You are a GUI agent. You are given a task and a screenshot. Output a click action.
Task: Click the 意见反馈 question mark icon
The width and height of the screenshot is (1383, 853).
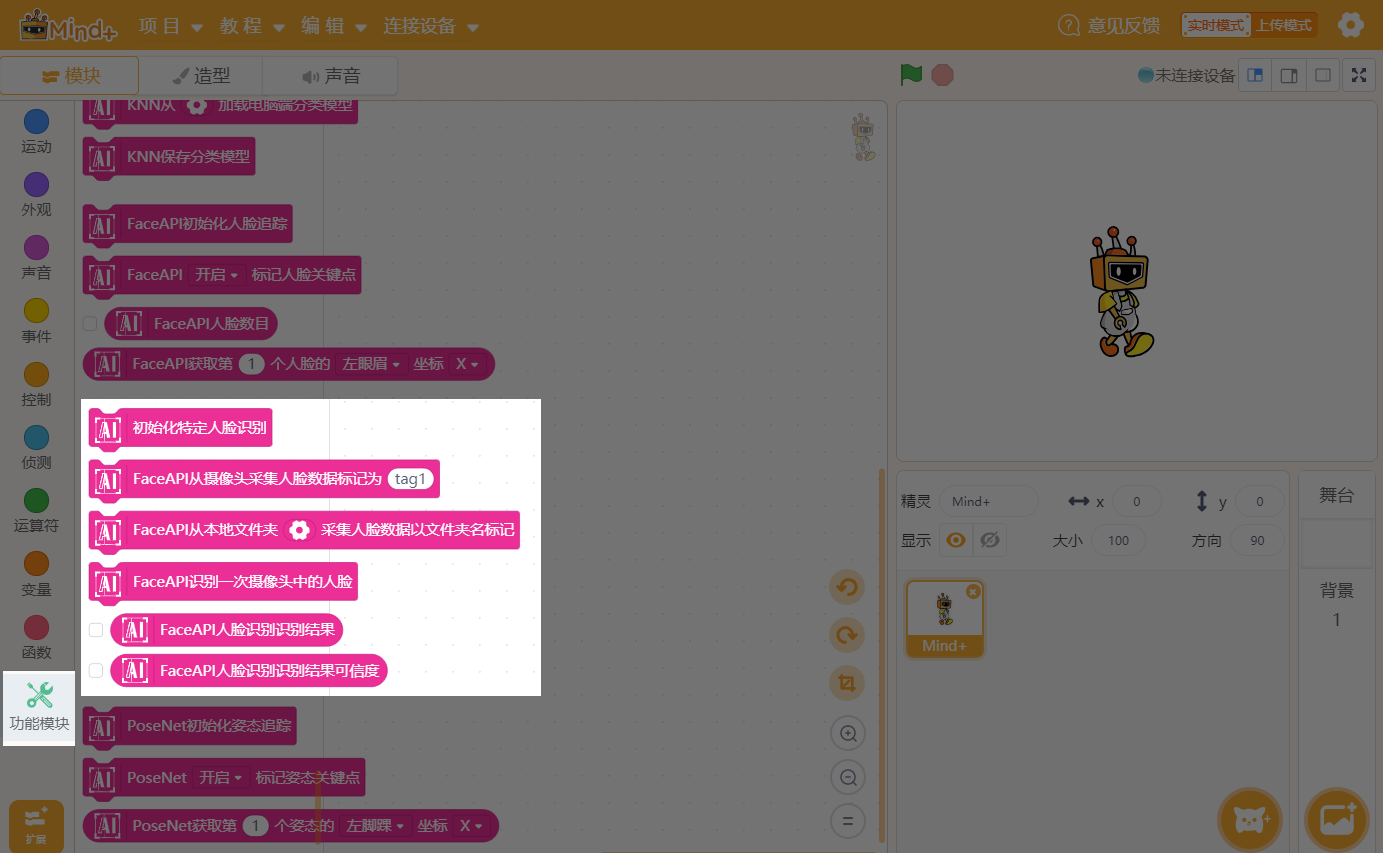pos(1069,25)
